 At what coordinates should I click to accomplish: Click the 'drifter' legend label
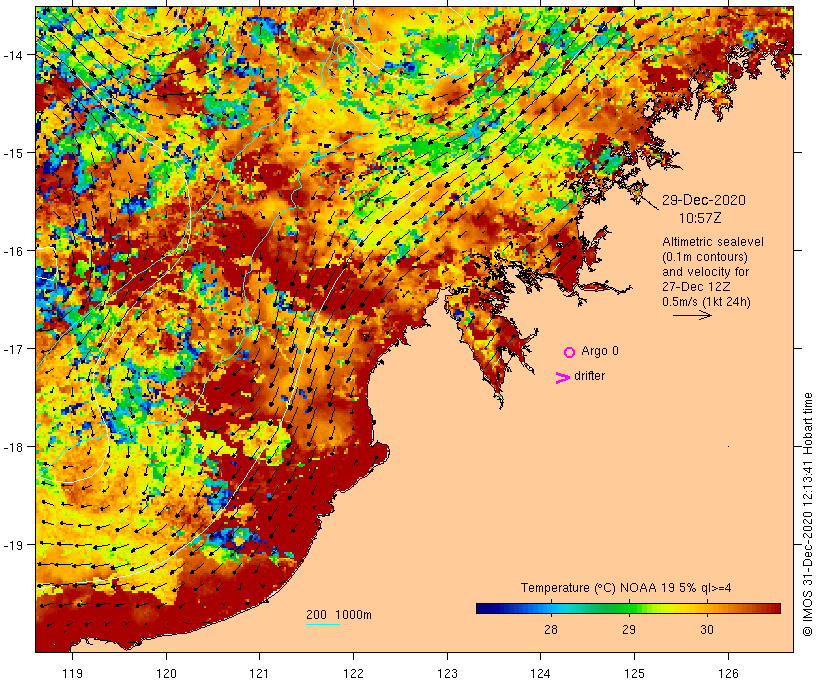pyautogui.click(x=589, y=376)
